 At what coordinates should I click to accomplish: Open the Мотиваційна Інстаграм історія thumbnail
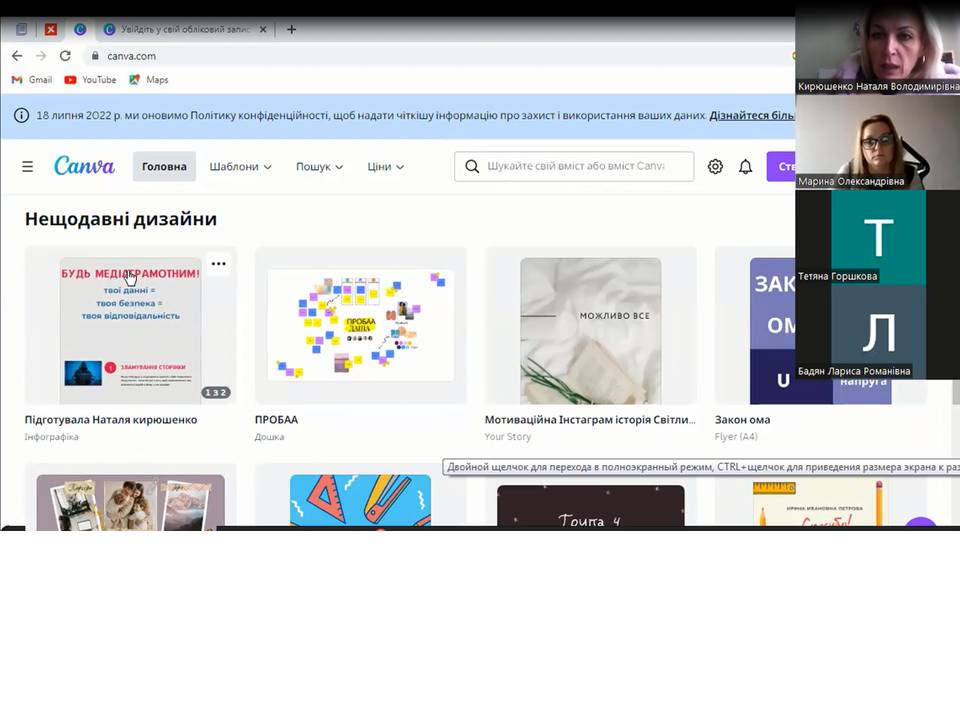591,325
